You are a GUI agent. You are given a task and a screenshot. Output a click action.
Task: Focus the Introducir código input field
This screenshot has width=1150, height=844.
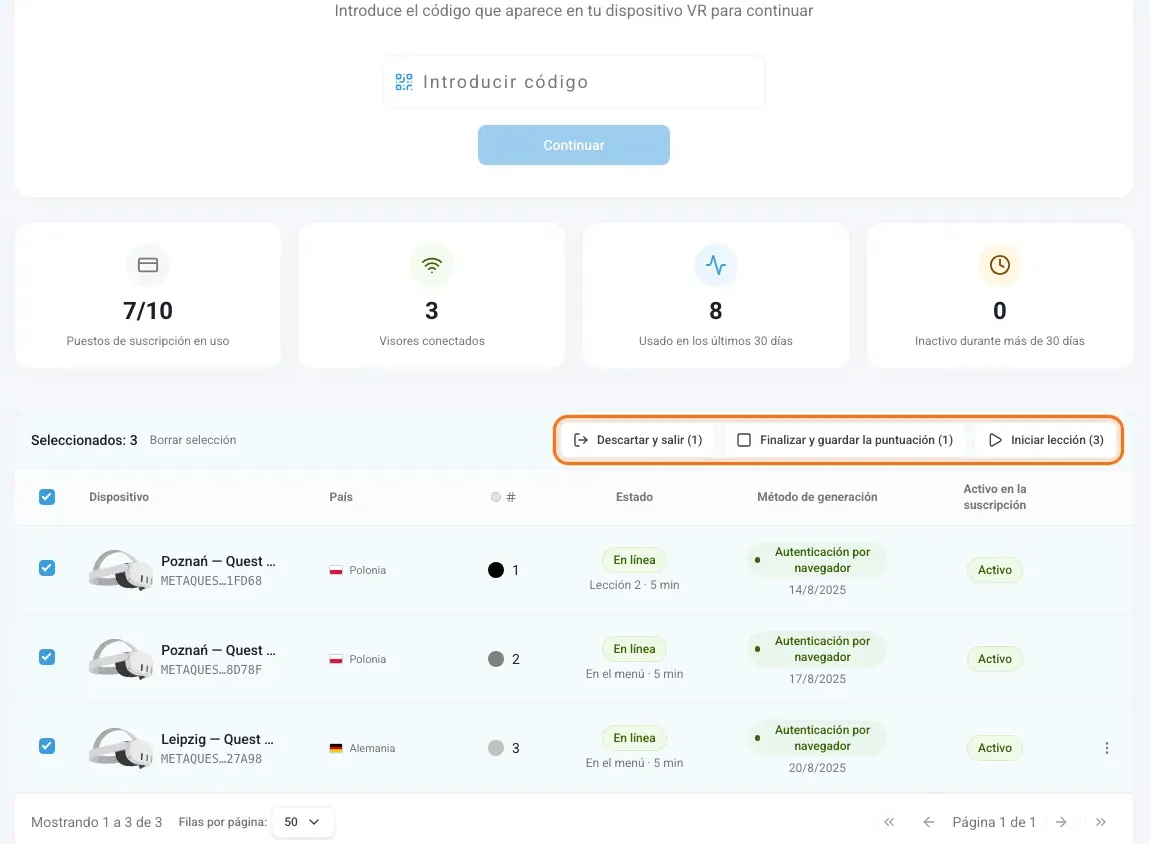click(574, 82)
